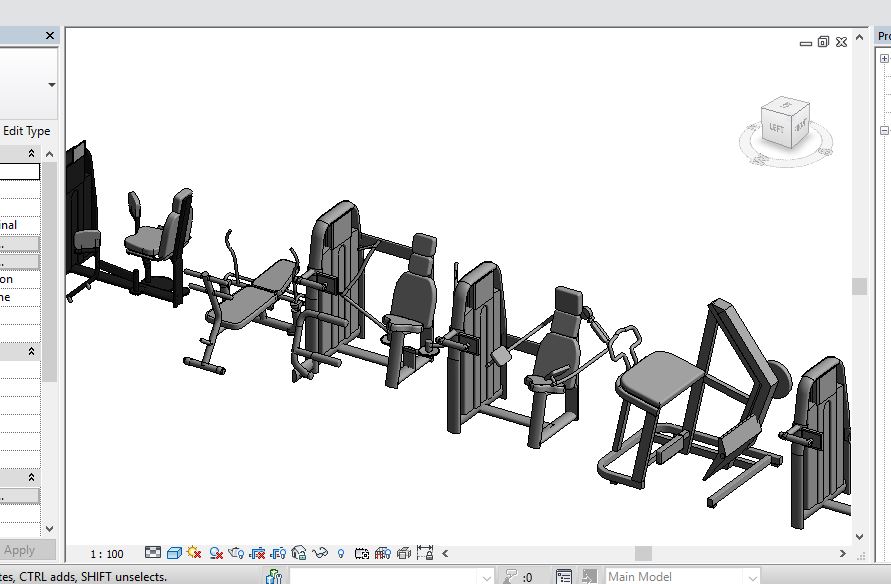Click the Lock 3D View icon
891x584 pixels.
click(298, 551)
